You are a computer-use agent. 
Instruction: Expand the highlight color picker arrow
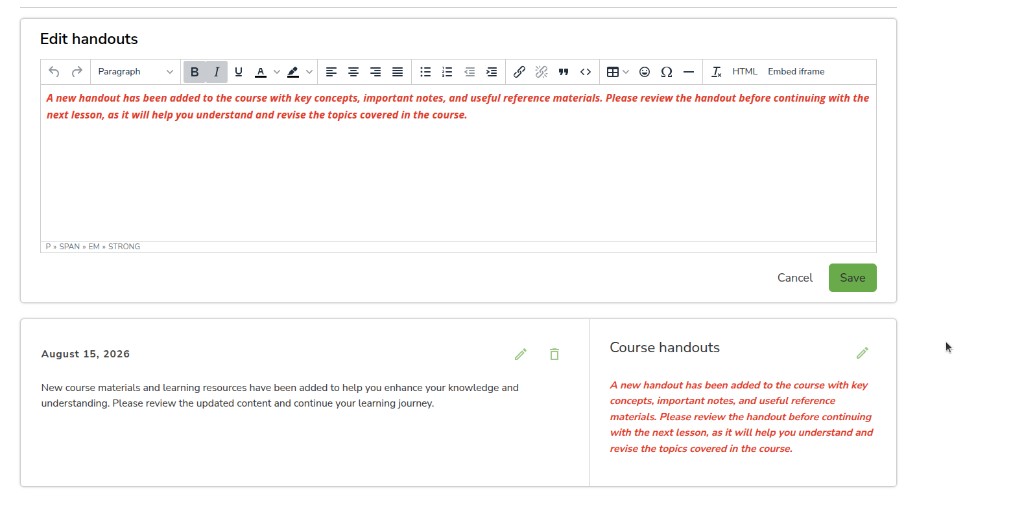coord(309,72)
